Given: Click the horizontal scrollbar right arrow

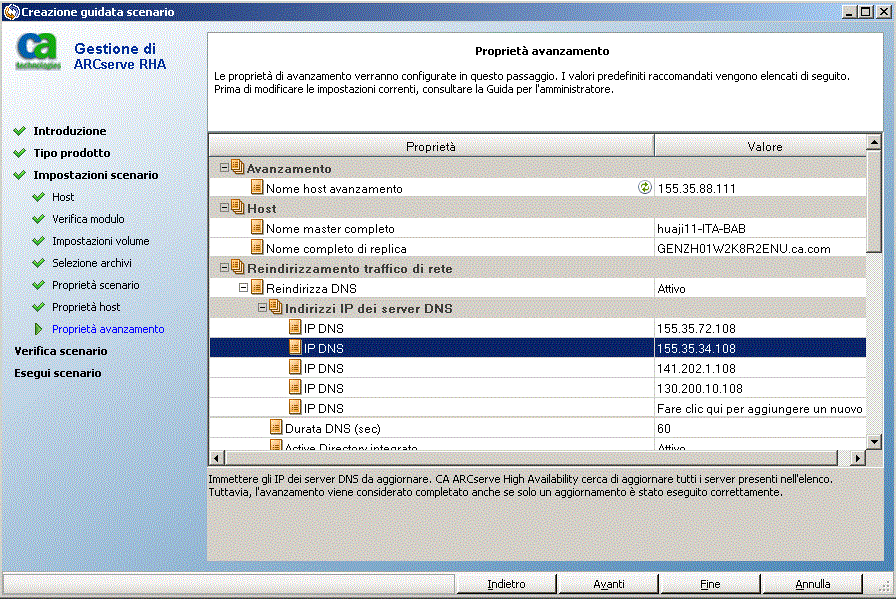Looking at the screenshot, I should pos(858,457).
